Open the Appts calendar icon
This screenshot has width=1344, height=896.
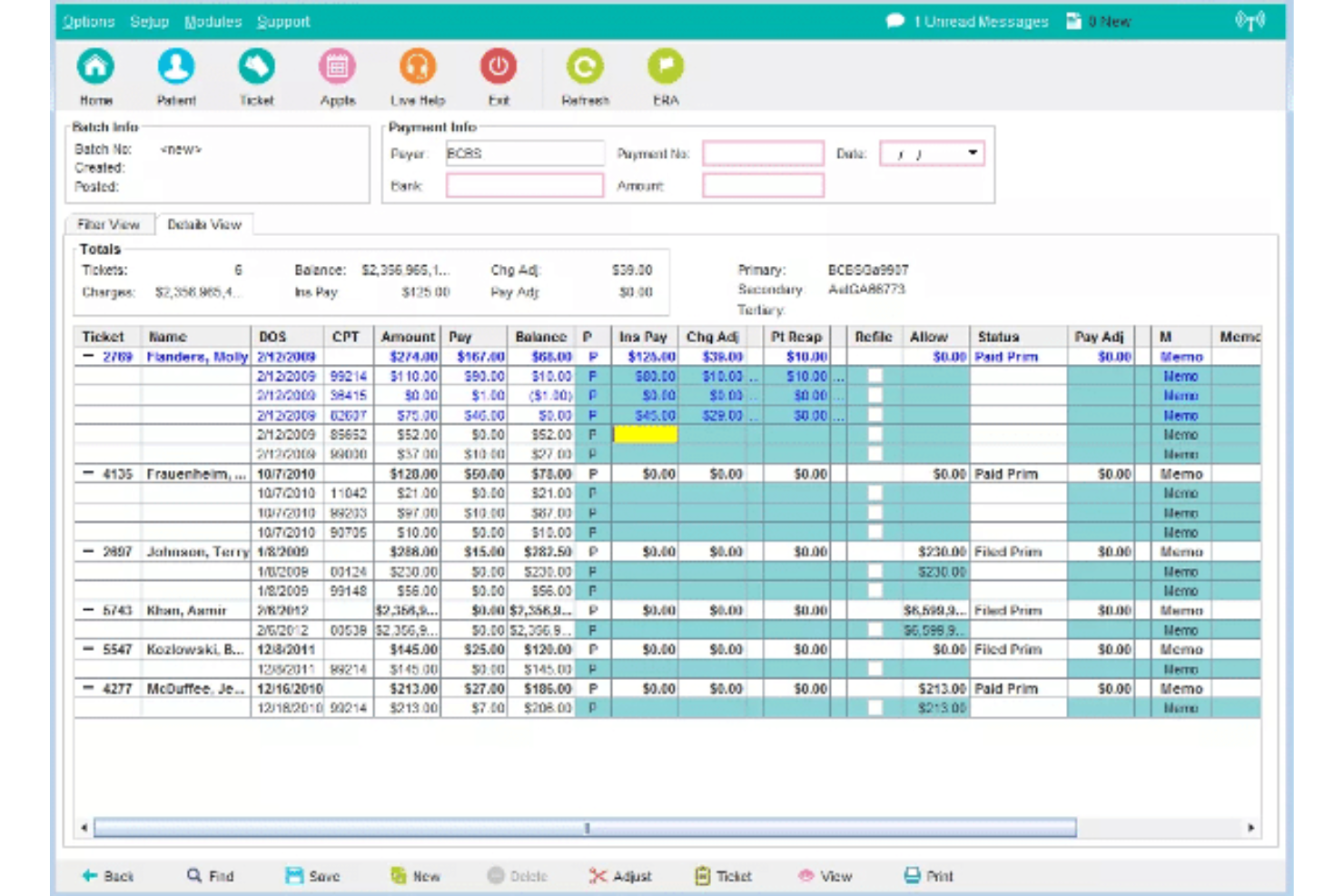tap(337, 66)
